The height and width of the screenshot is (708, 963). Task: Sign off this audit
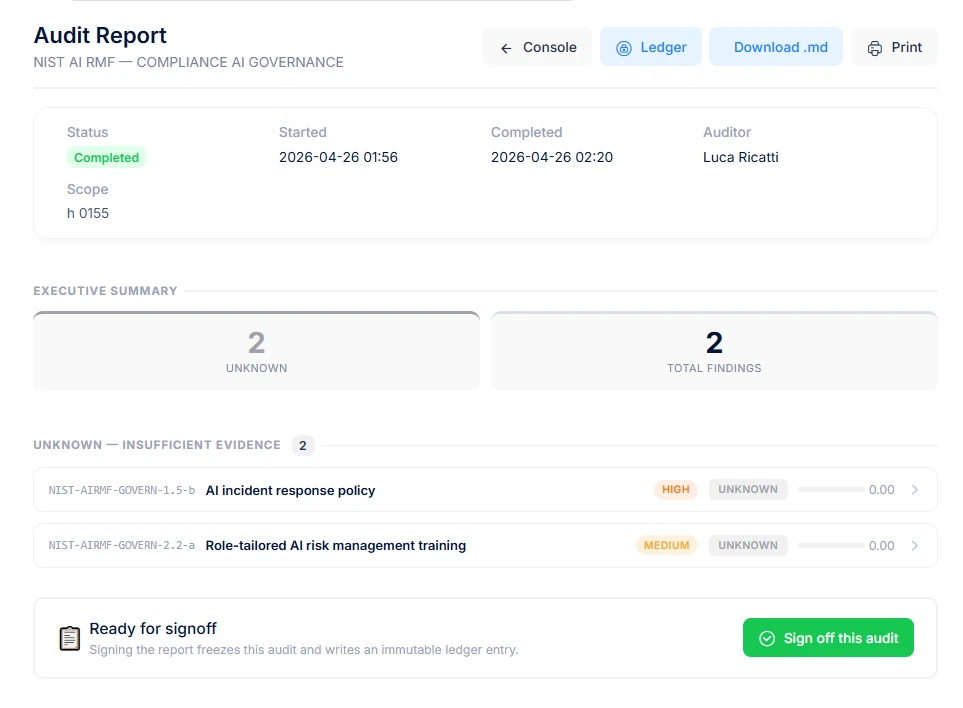pos(828,638)
